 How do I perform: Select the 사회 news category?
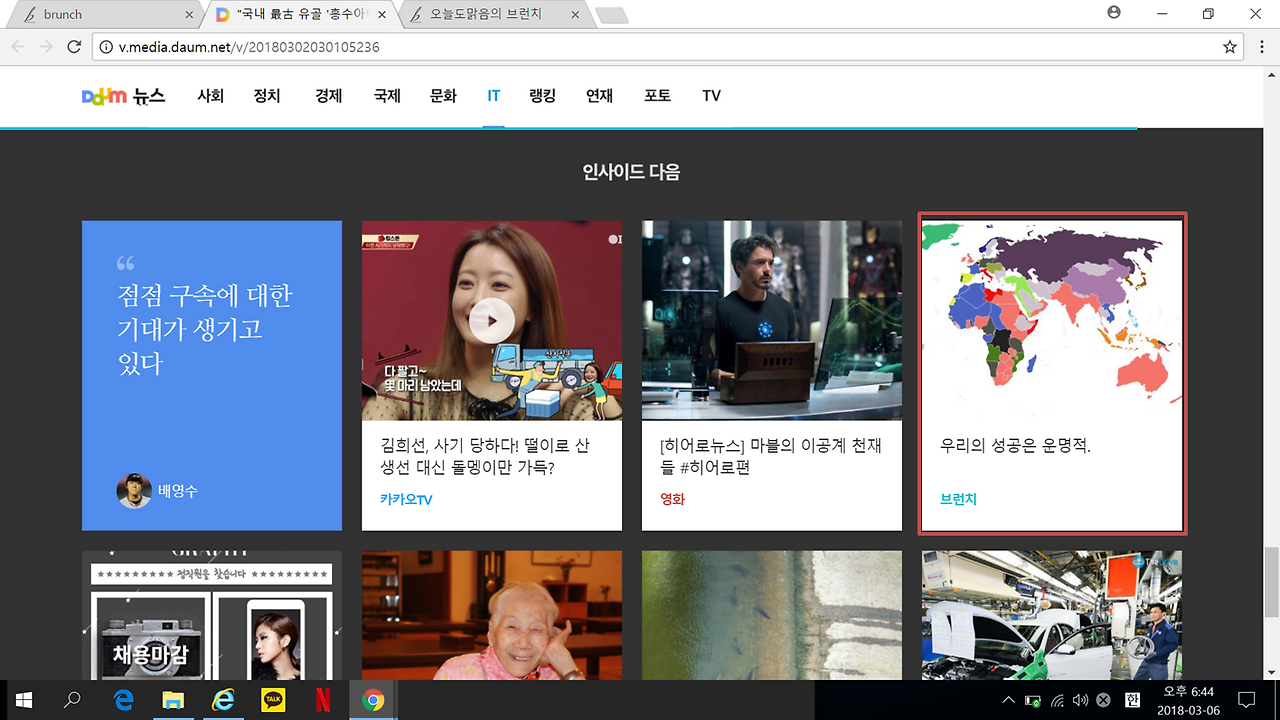pos(211,96)
